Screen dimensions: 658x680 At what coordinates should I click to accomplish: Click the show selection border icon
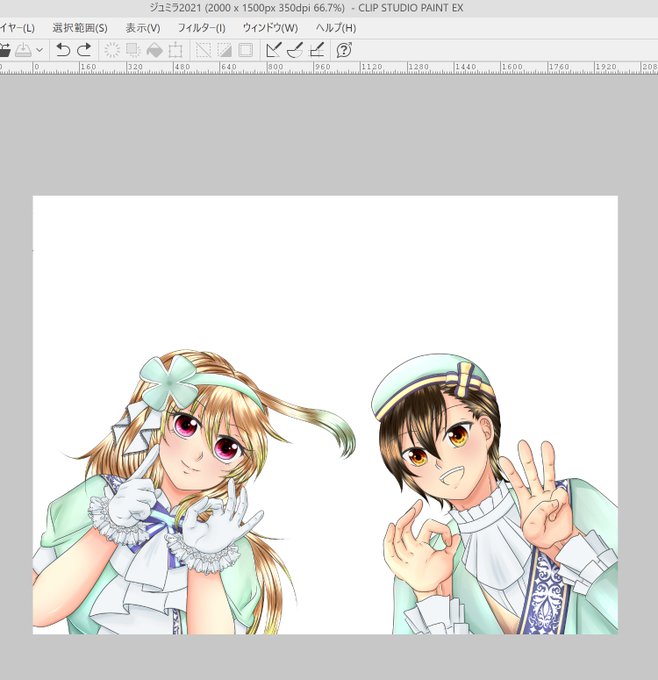[246, 50]
